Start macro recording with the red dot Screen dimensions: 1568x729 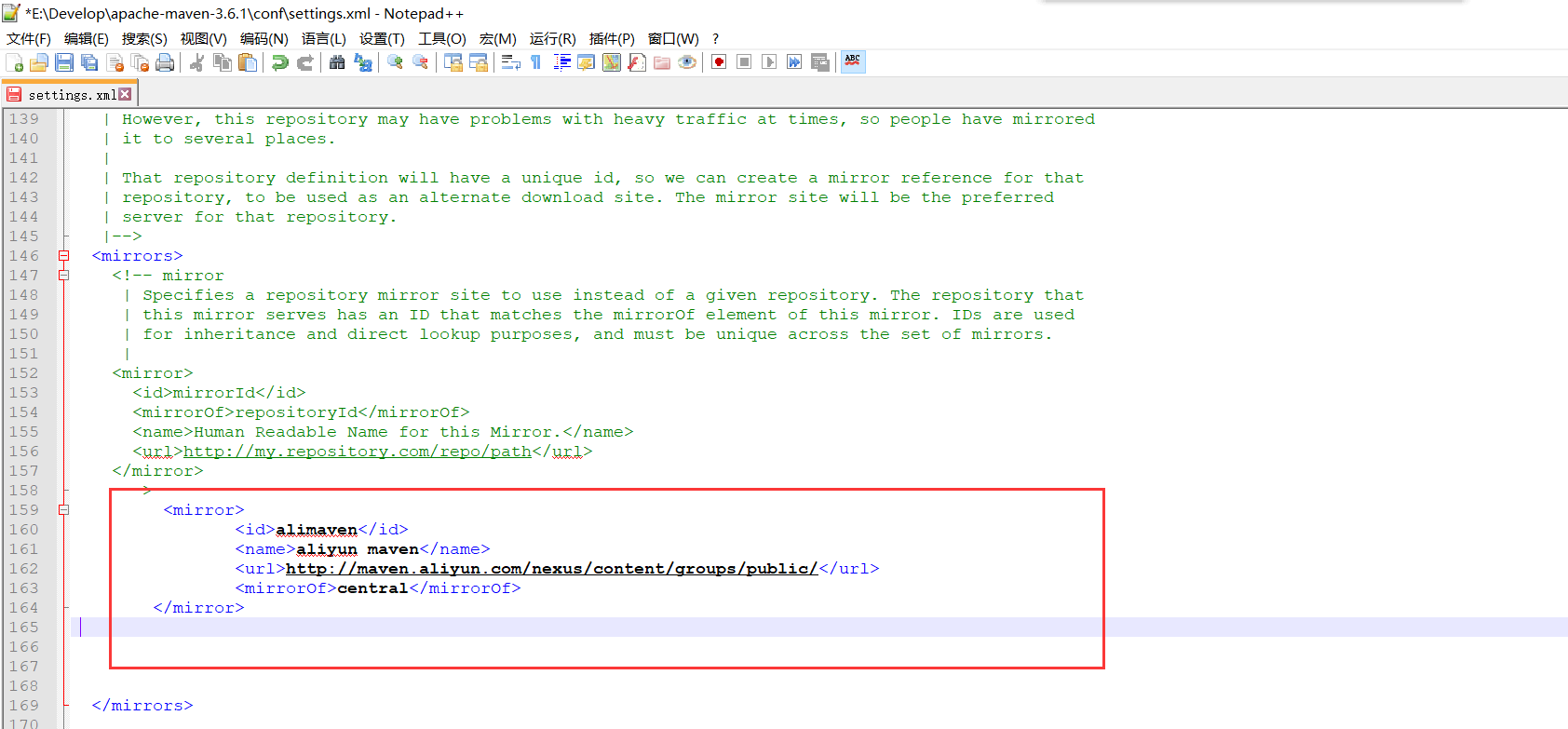point(719,62)
